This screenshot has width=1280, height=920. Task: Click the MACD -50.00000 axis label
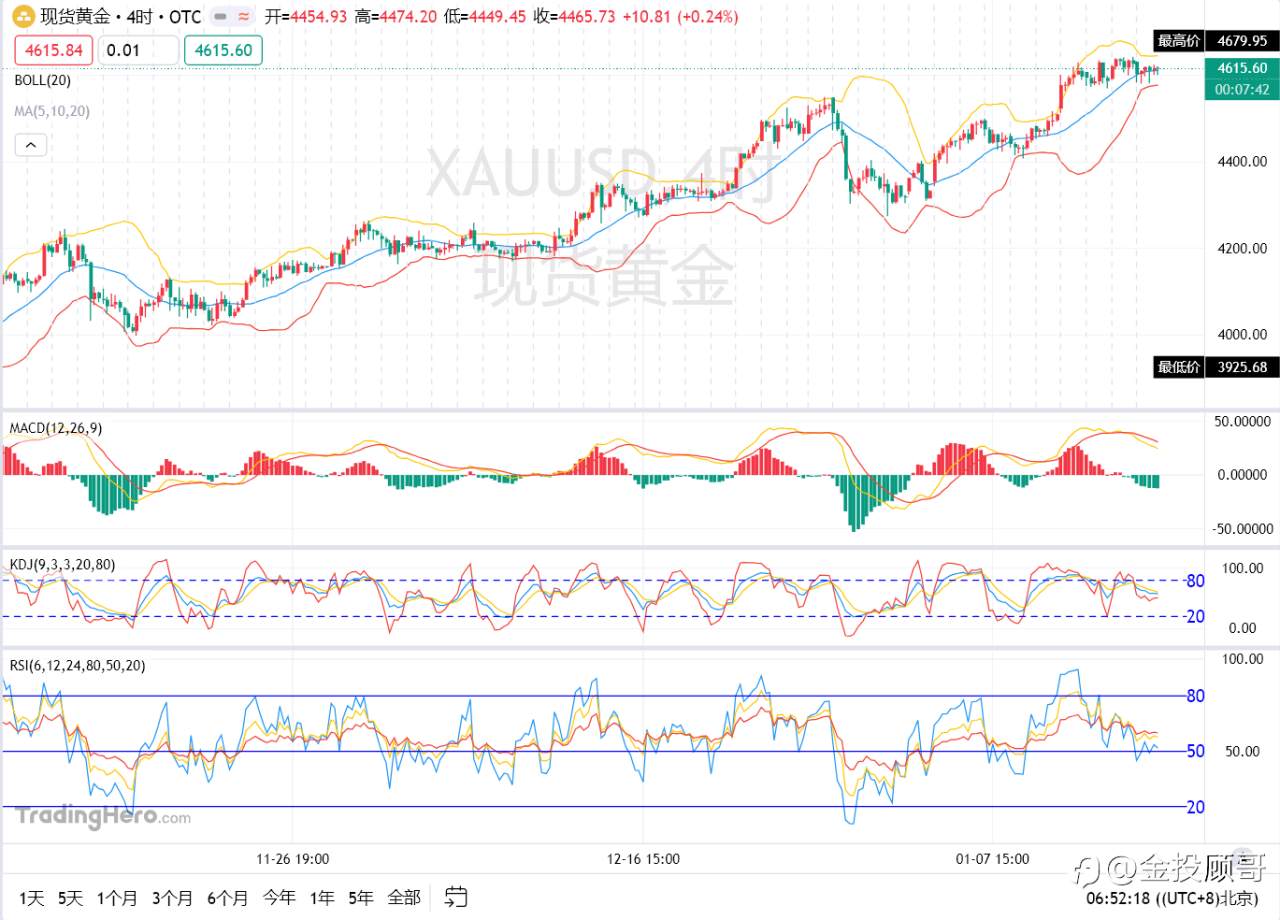pos(1241,528)
